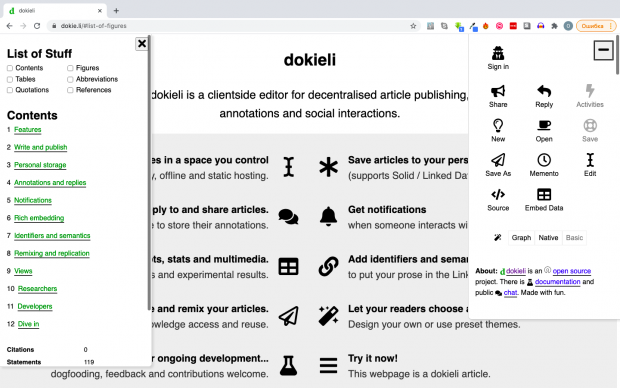Open the browser profile avatar
The width and height of the screenshot is (620, 388).
(x=568, y=26)
